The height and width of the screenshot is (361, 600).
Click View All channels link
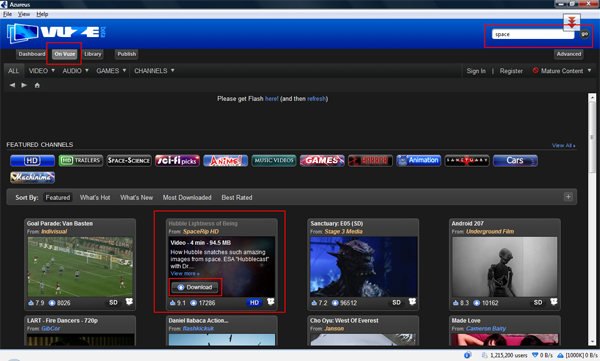pyautogui.click(x=563, y=145)
